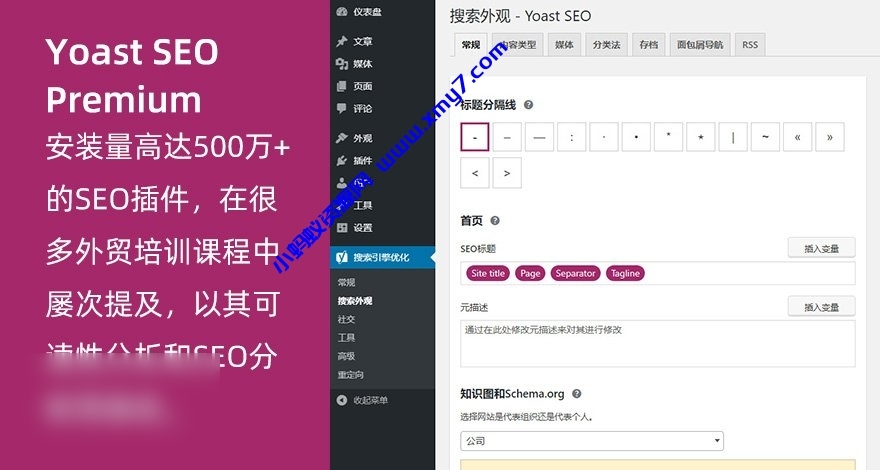Select the "»" title separator

click(x=830, y=137)
